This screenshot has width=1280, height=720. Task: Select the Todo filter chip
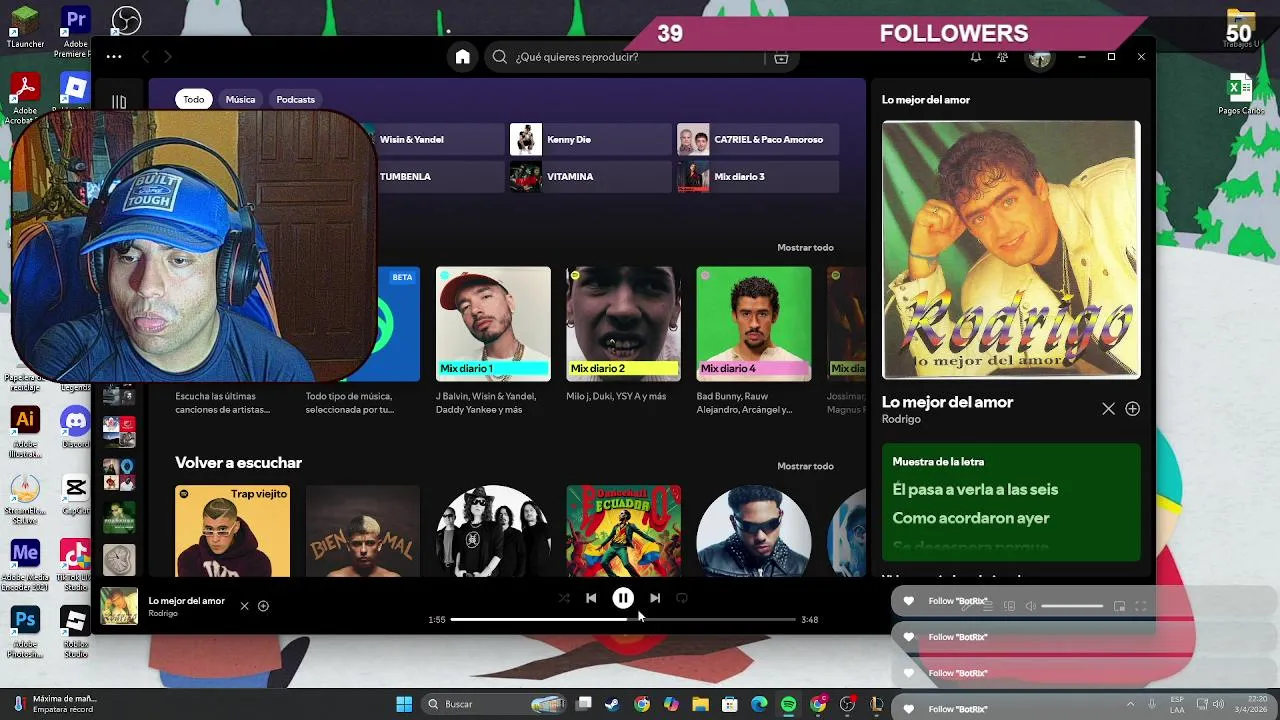point(194,99)
